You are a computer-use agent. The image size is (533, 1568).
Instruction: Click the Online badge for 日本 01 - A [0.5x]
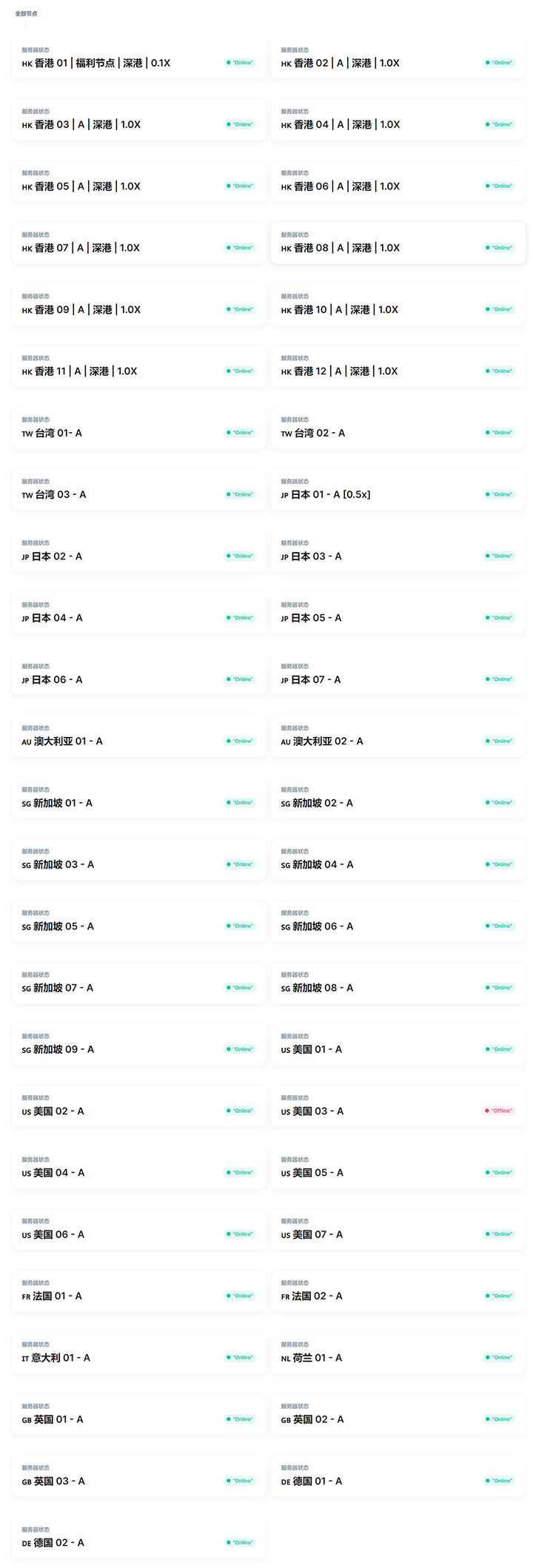(499, 494)
